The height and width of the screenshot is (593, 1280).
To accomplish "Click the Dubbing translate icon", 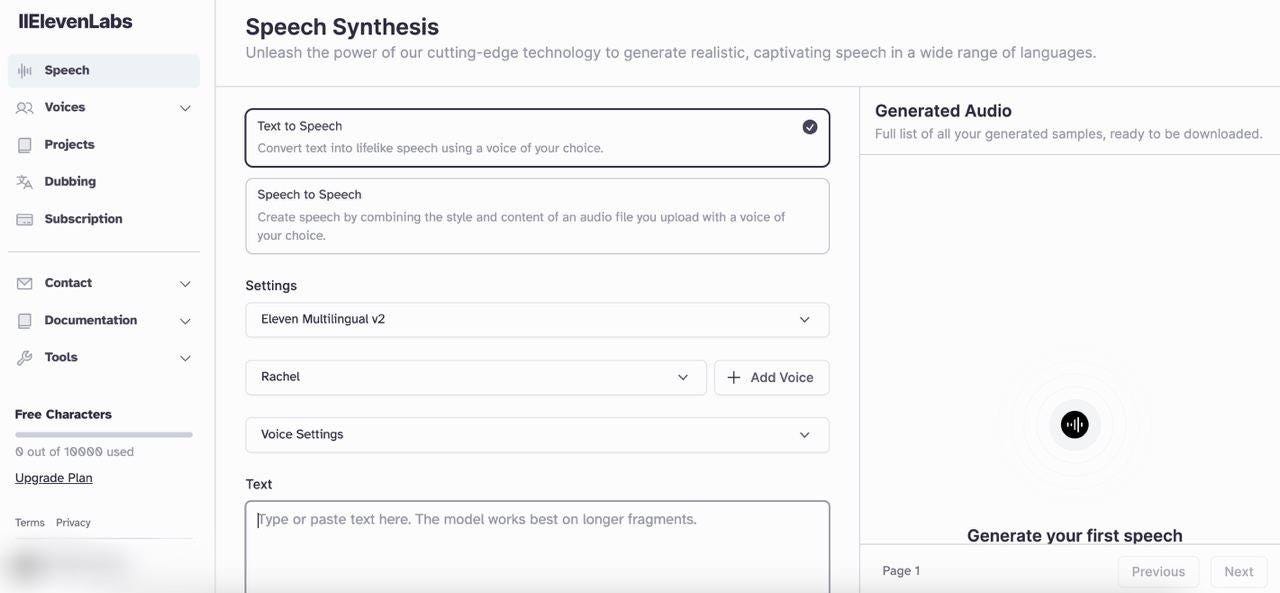I will [25, 182].
